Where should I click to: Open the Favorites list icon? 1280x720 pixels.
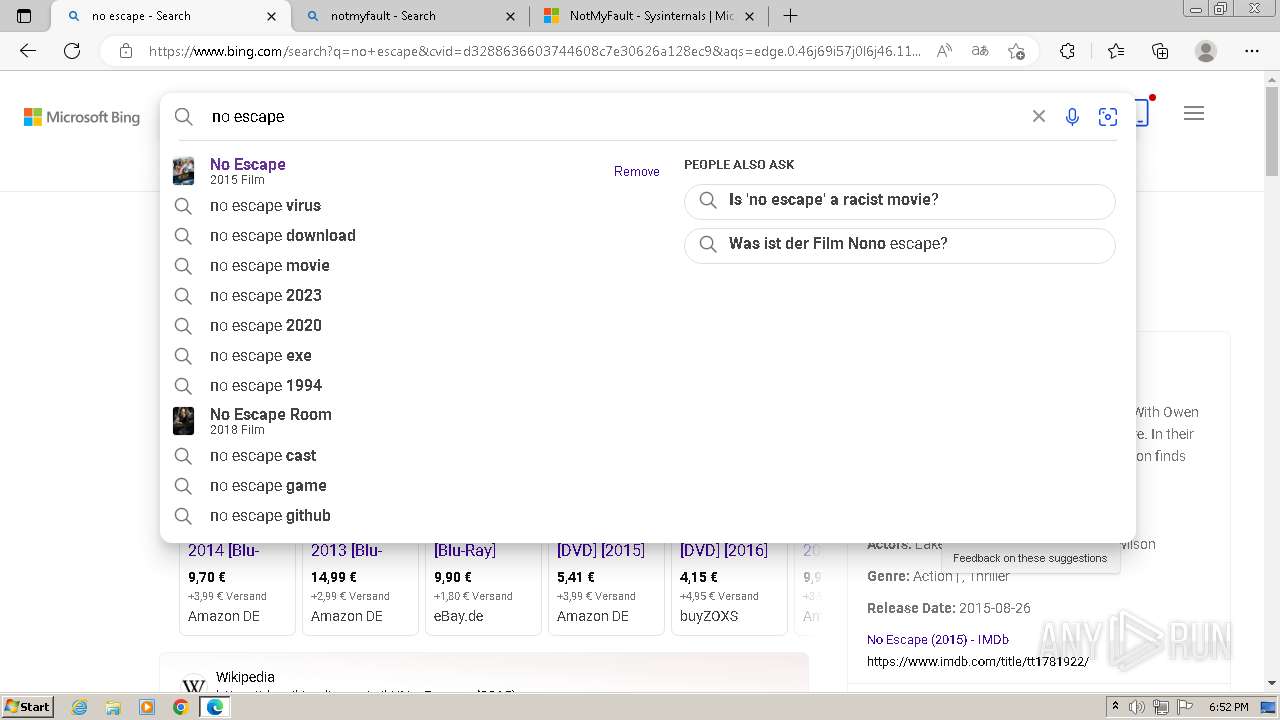[x=1116, y=51]
